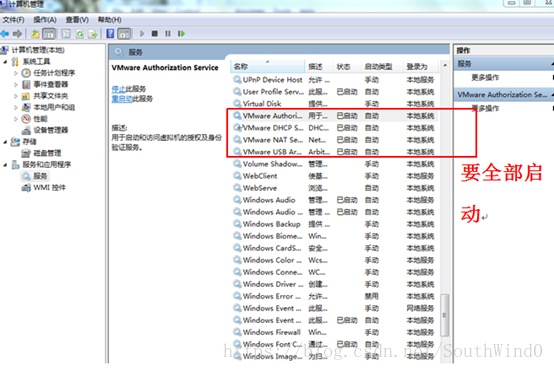Toggle the Show/Hide Action Pane toolbar icon

click(x=124, y=34)
